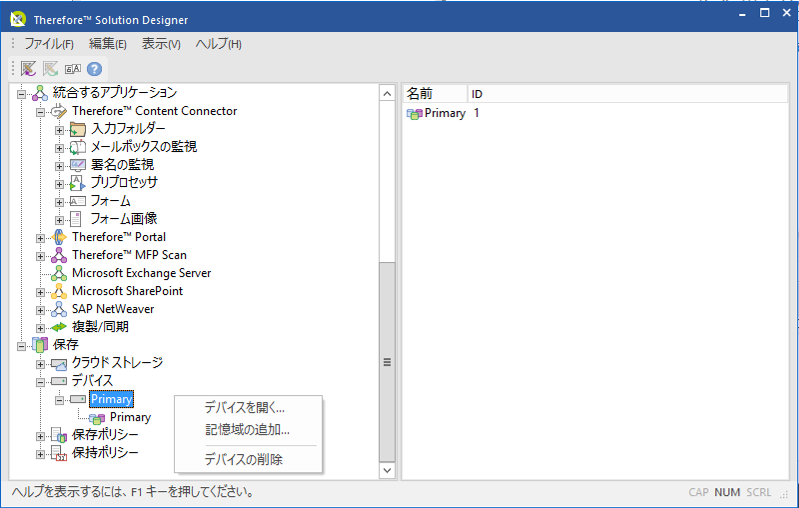Click the 署名の監視 icon
799x508 pixels.
[x=77, y=165]
